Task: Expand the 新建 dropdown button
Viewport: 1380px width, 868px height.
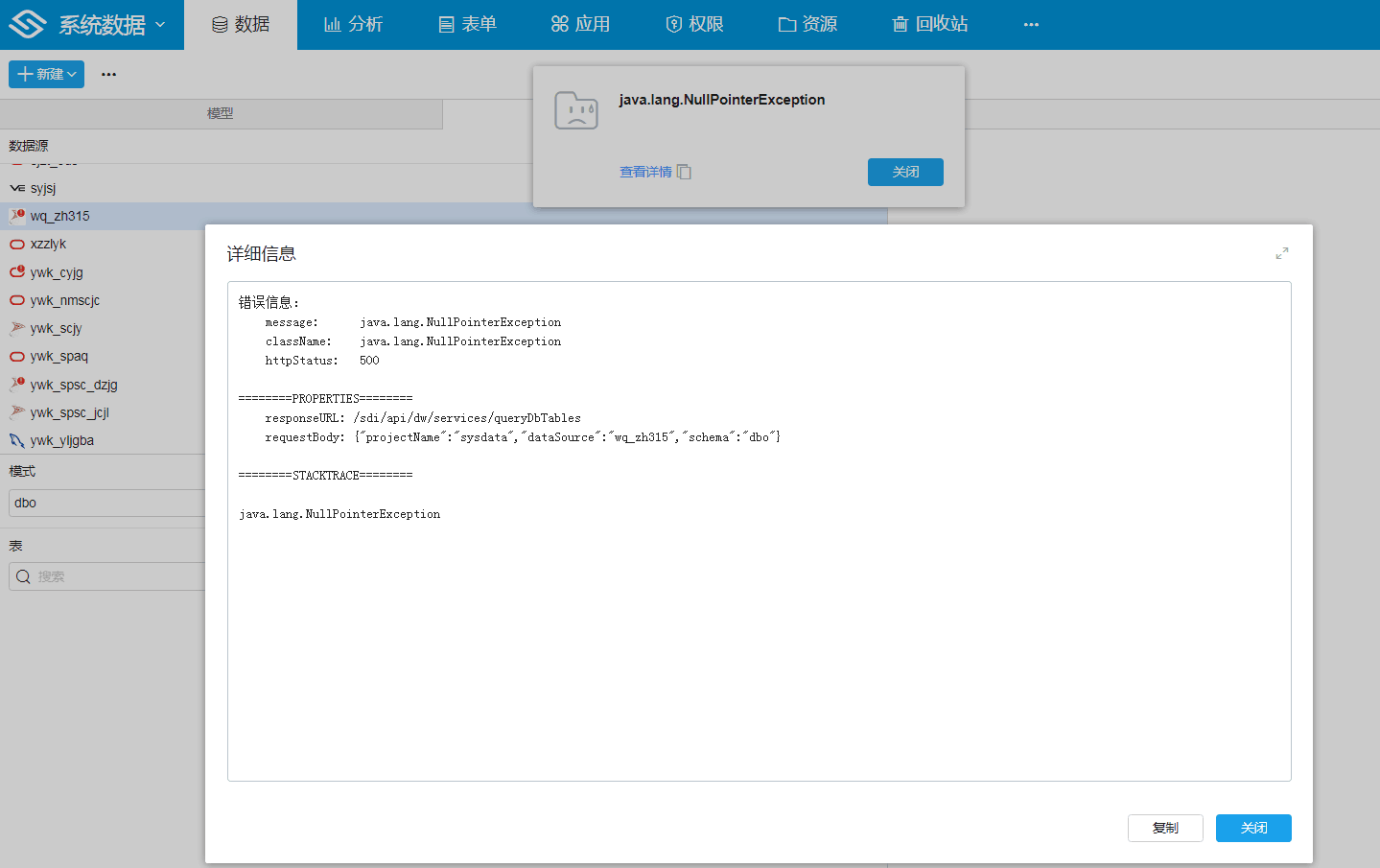Action: pos(46,74)
